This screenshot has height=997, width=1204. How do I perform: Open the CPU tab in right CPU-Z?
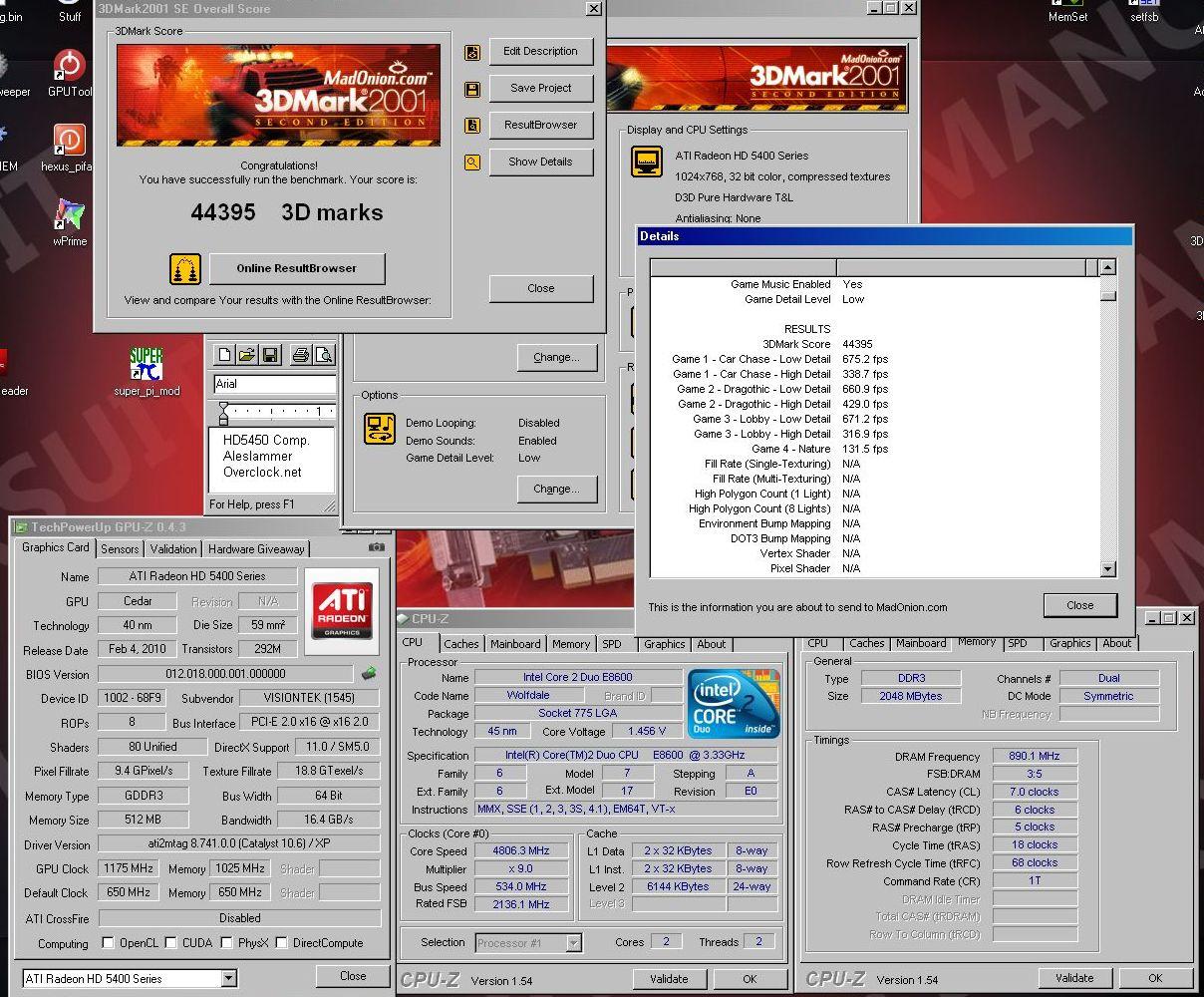pyautogui.click(x=818, y=643)
